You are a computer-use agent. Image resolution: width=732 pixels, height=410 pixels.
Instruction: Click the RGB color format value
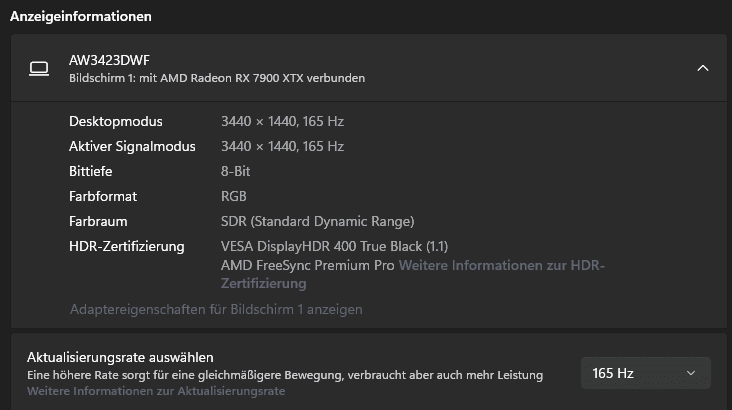(233, 196)
